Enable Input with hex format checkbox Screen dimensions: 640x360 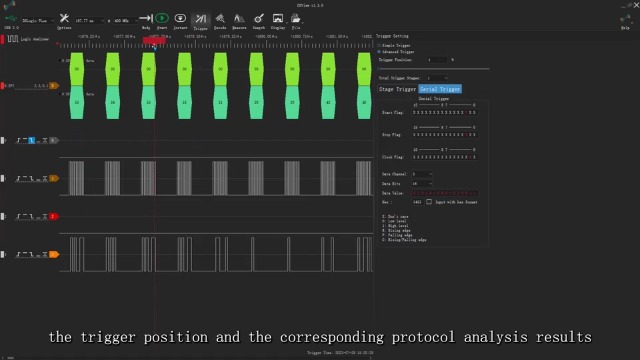(429, 202)
